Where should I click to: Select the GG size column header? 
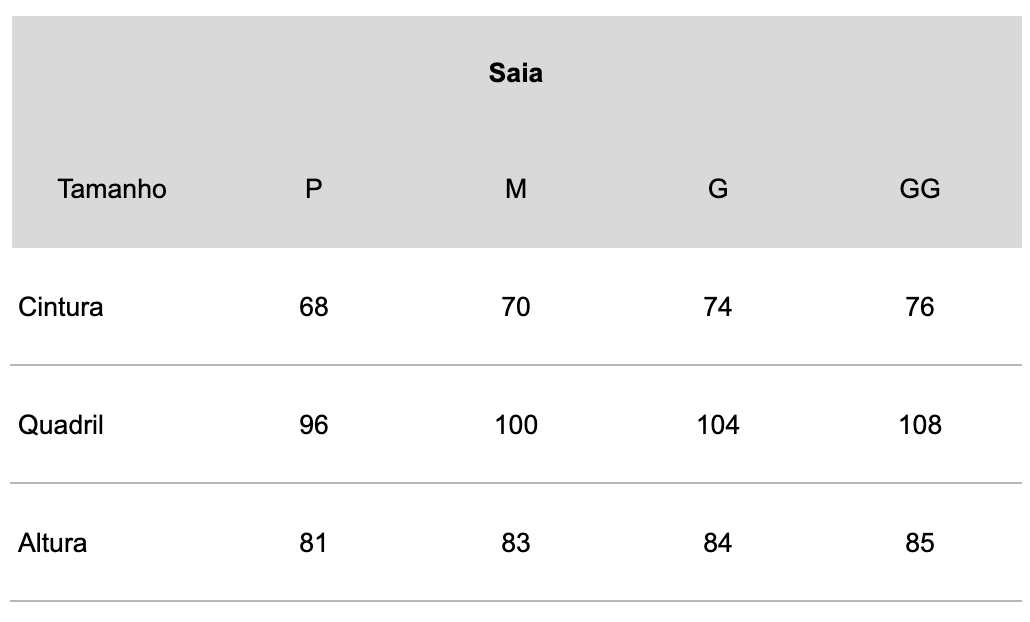[x=920, y=189]
